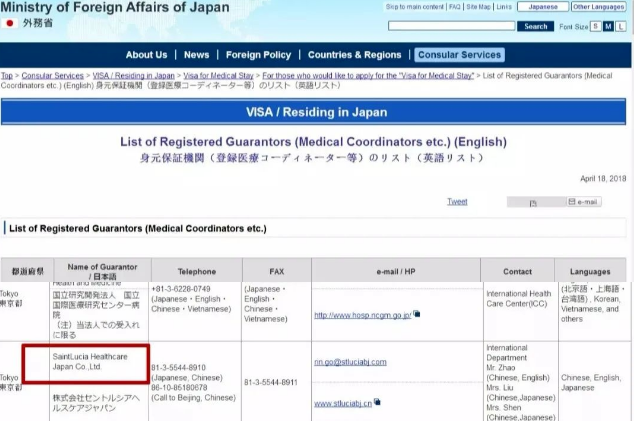Viewport: 635px width, 421px height.
Task: Click into the search input field
Action: tap(451, 26)
